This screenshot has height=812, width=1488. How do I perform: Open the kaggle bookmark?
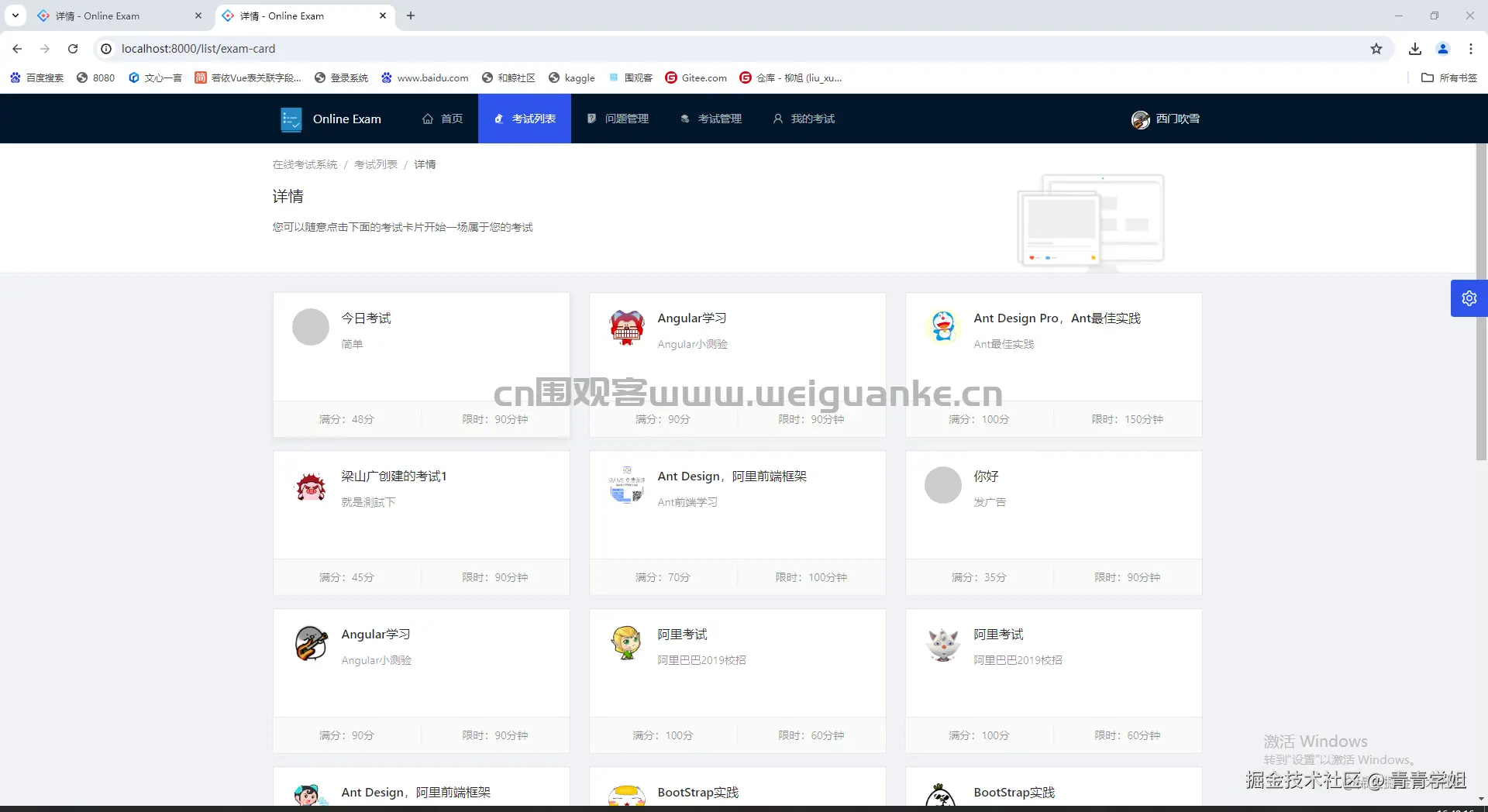[x=572, y=77]
